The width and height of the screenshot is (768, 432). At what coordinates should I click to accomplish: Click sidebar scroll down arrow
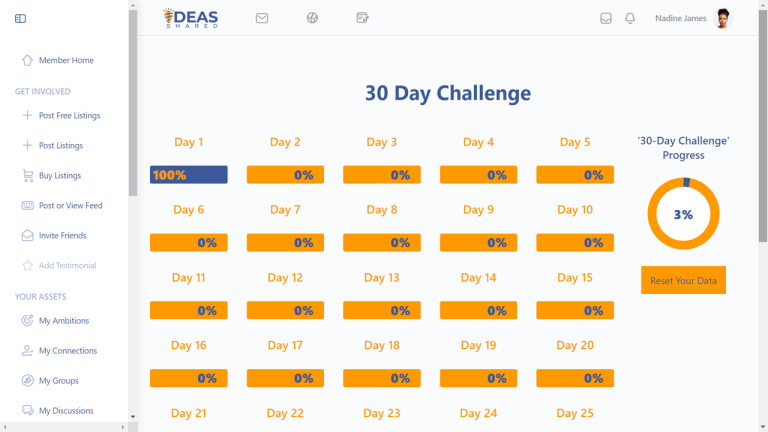[x=133, y=417]
